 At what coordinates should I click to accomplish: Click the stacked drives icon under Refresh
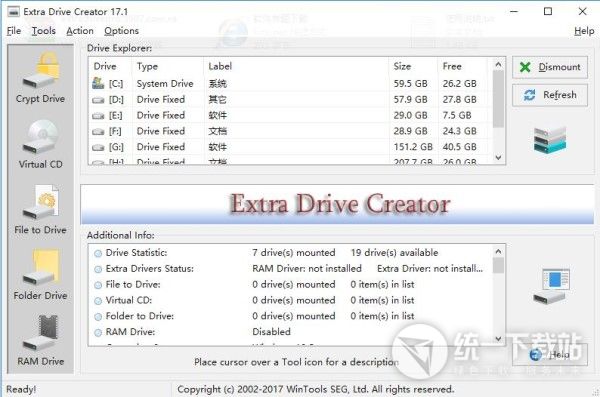550,140
